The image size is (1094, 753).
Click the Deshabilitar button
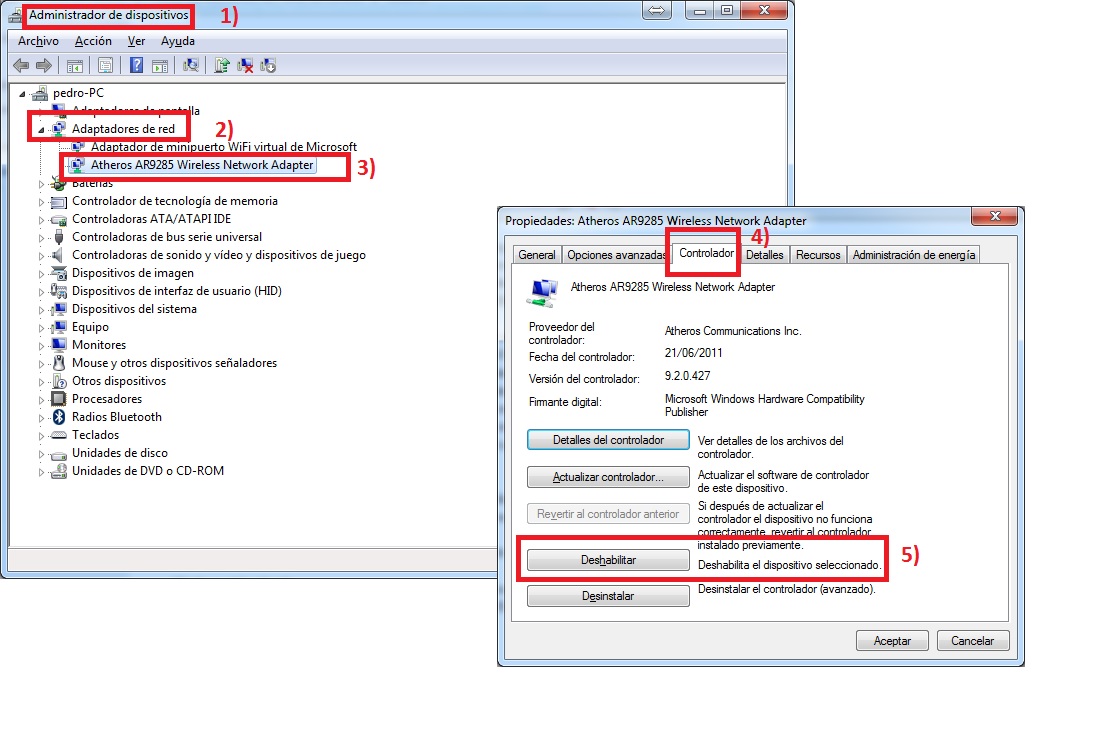coord(608,560)
